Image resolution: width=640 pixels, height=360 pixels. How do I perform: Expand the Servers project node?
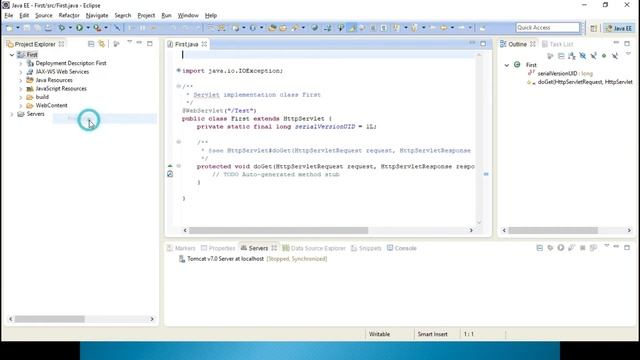12,114
